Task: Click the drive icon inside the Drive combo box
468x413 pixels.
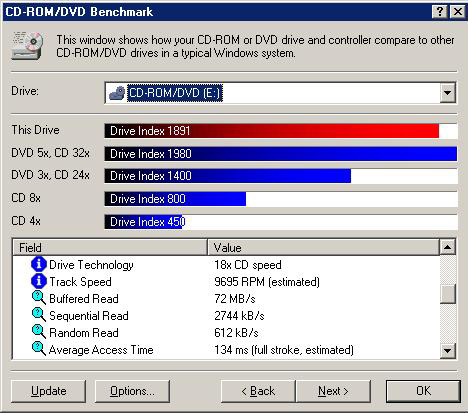Action: tap(117, 93)
